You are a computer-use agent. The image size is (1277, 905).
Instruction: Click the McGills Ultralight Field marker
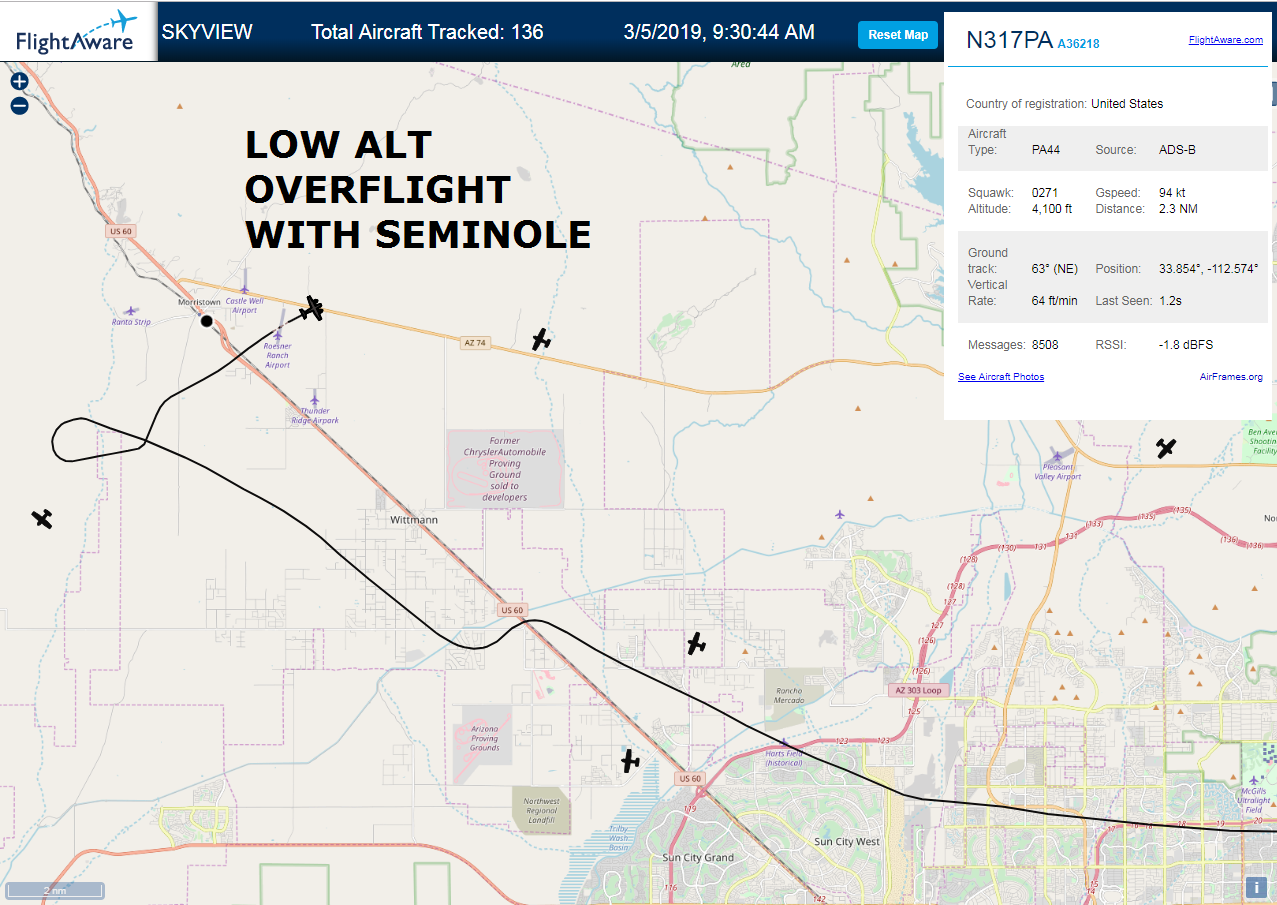click(1256, 779)
